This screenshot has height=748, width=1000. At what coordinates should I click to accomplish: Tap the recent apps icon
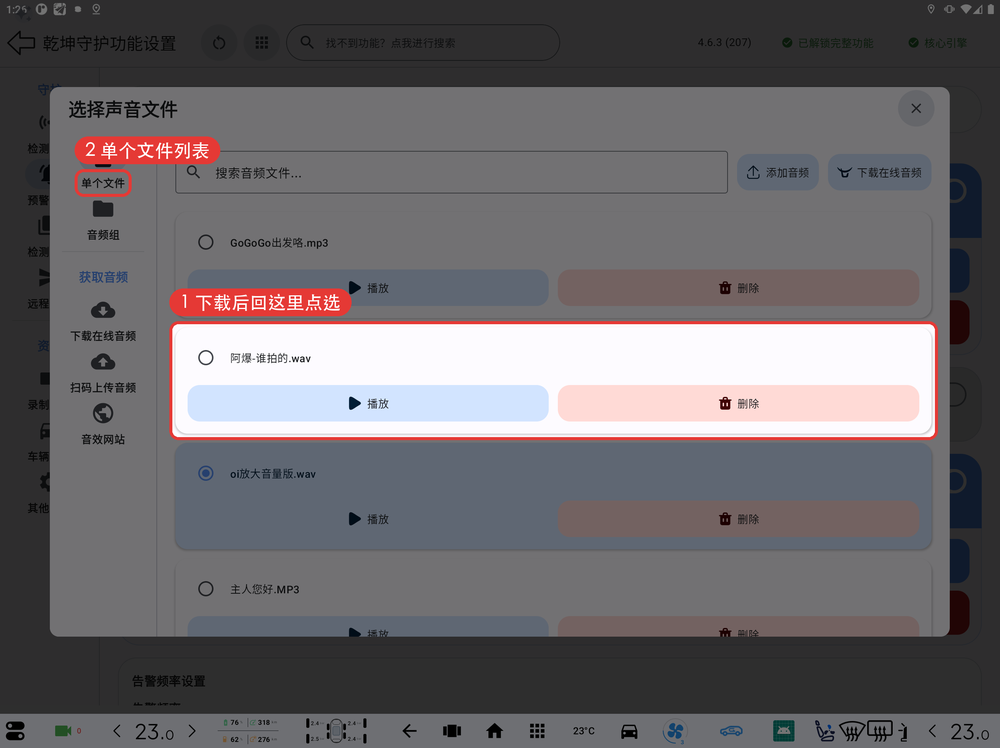[x=452, y=731]
